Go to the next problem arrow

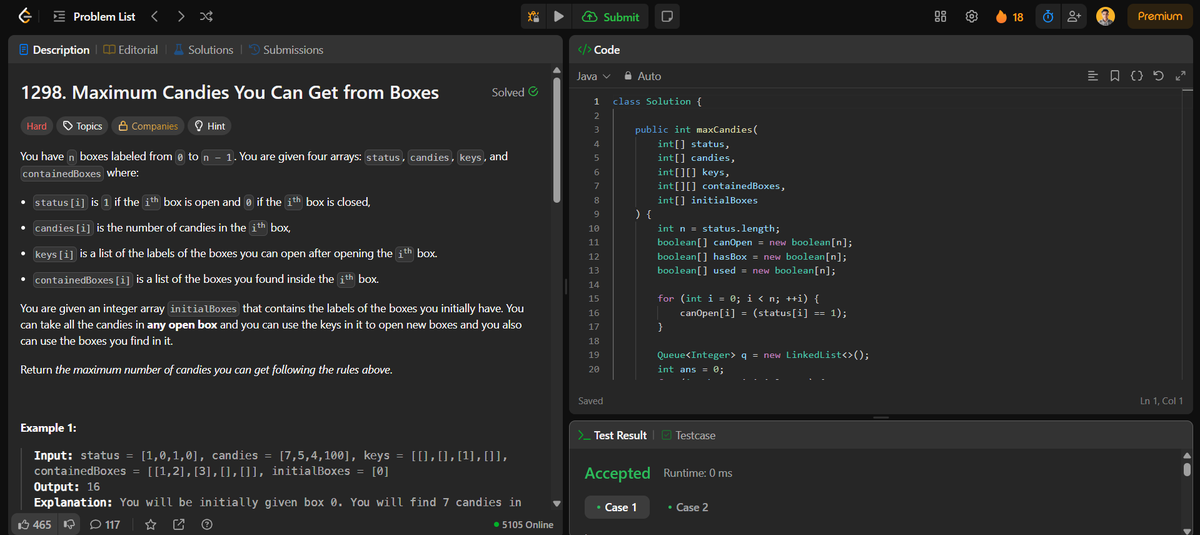coord(179,16)
